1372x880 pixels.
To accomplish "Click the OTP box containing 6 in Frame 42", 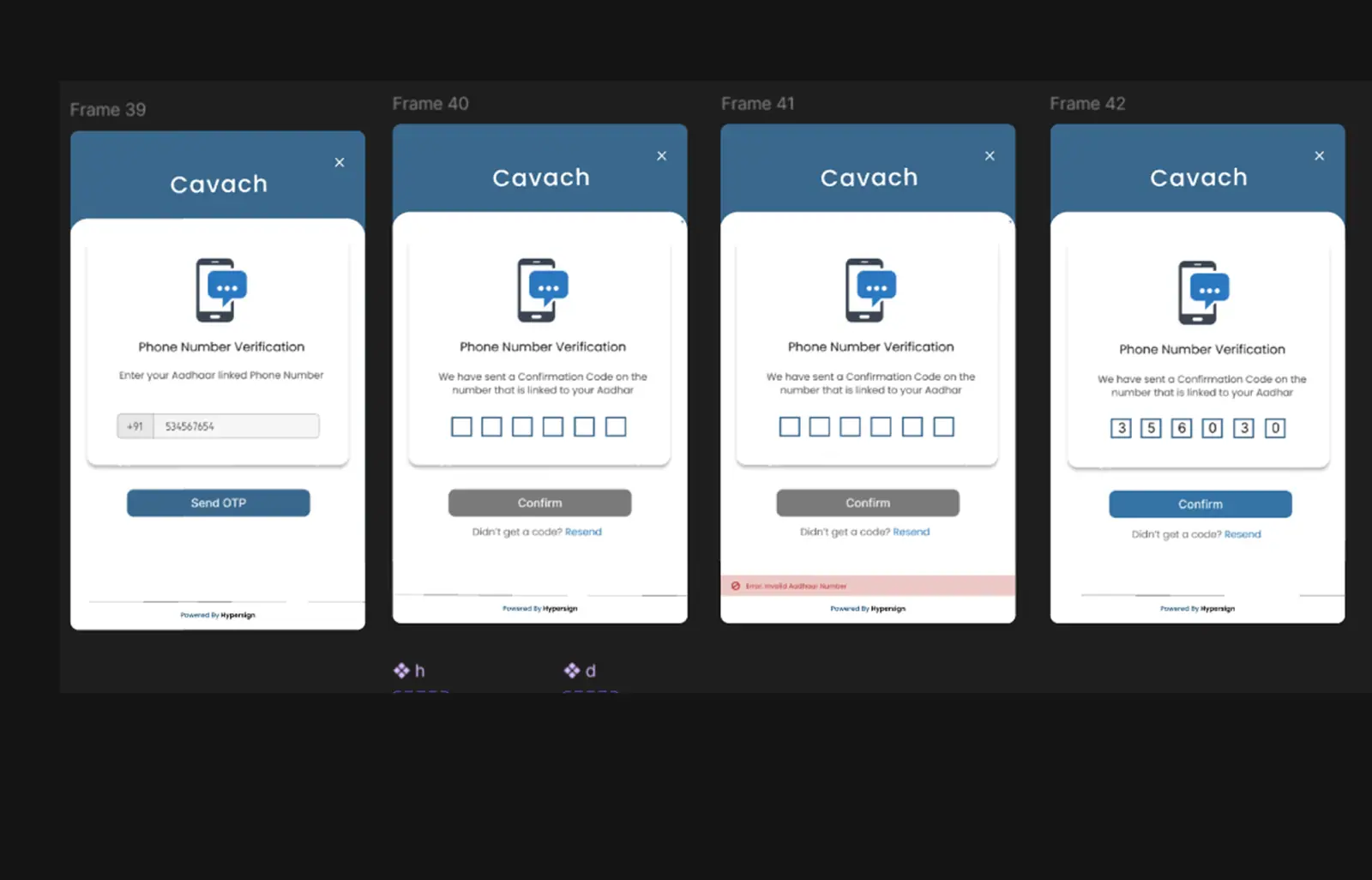I will tap(1182, 428).
